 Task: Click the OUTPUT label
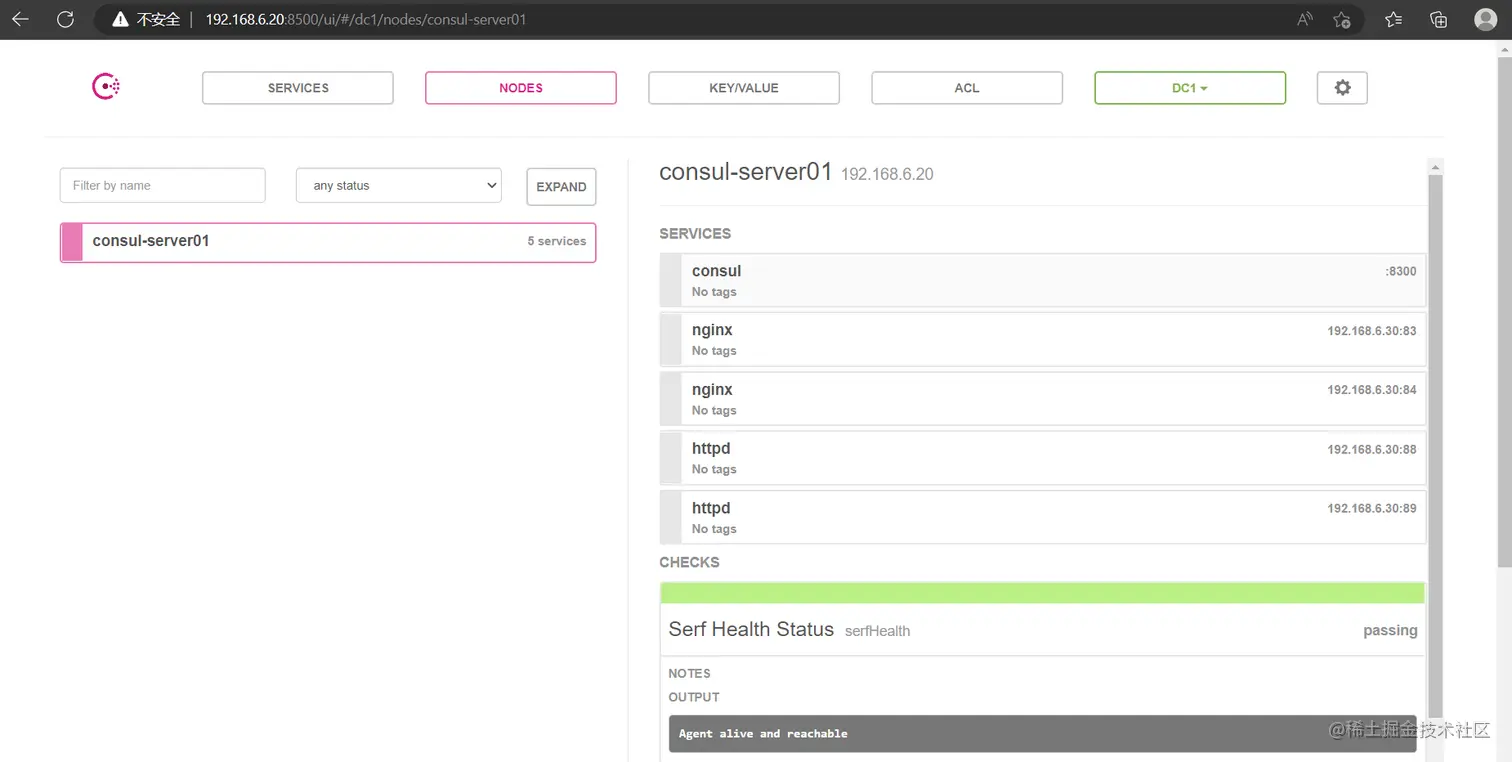694,697
